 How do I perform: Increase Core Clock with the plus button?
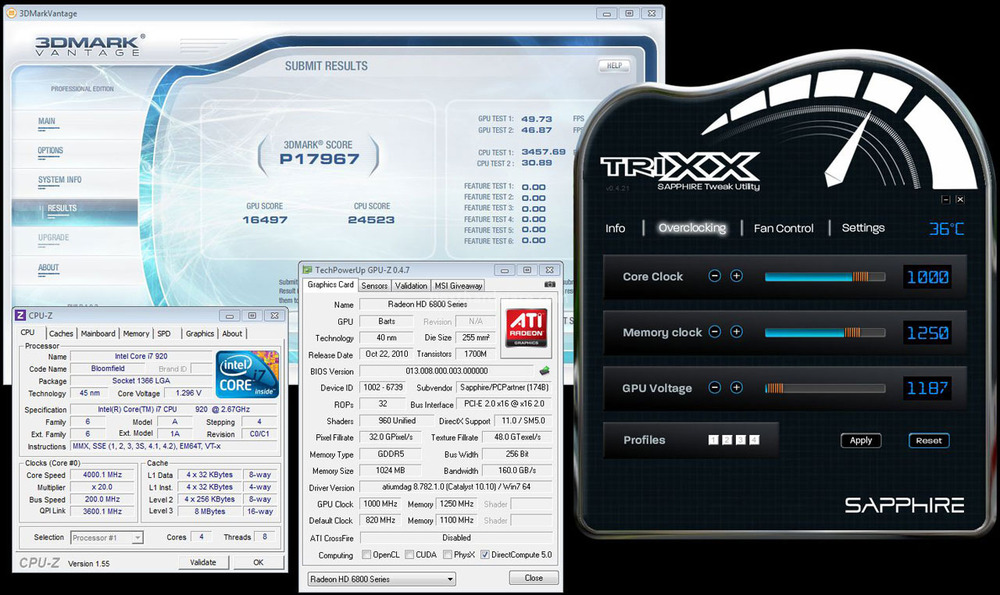[737, 276]
